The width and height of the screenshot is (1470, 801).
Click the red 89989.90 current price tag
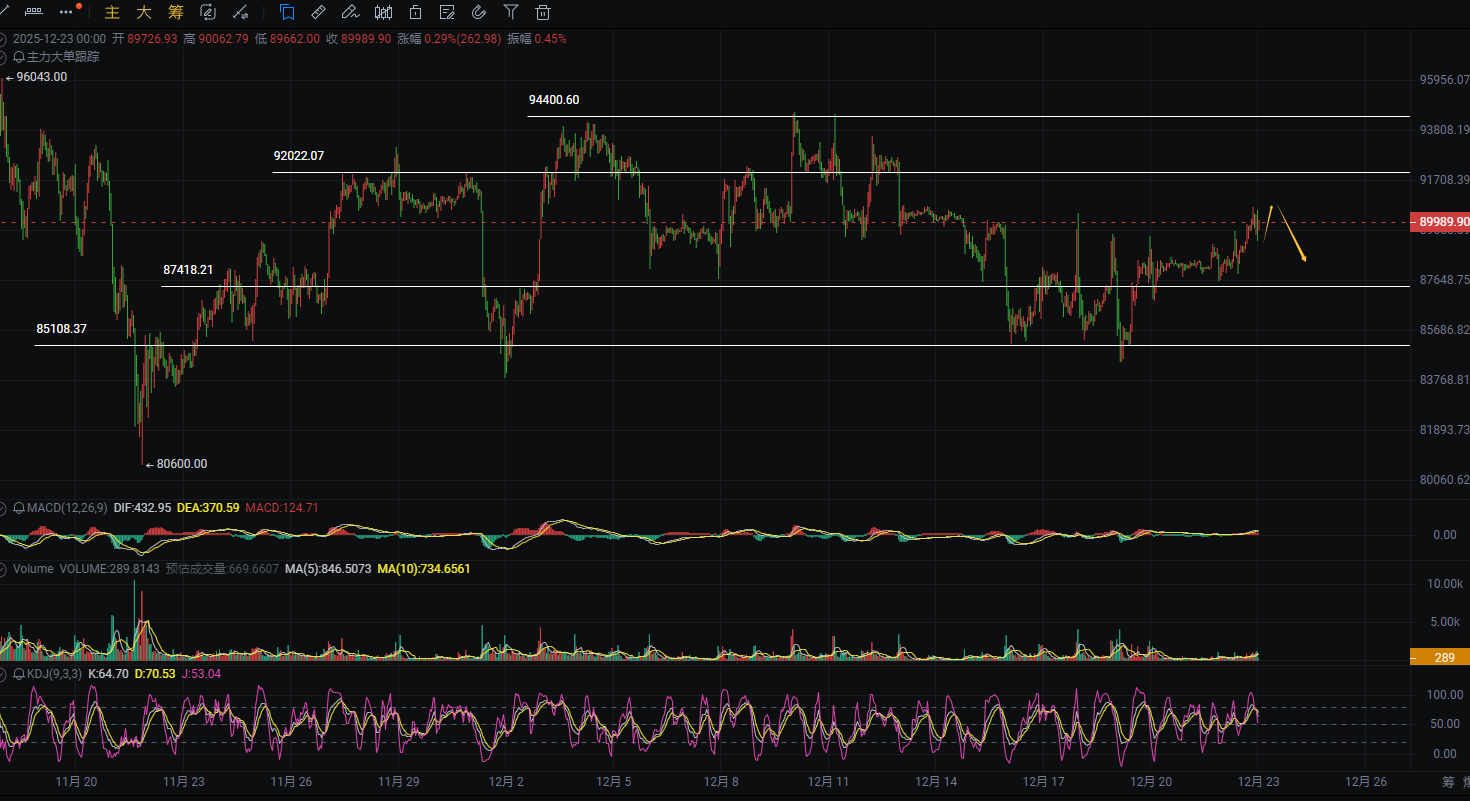(x=1438, y=222)
